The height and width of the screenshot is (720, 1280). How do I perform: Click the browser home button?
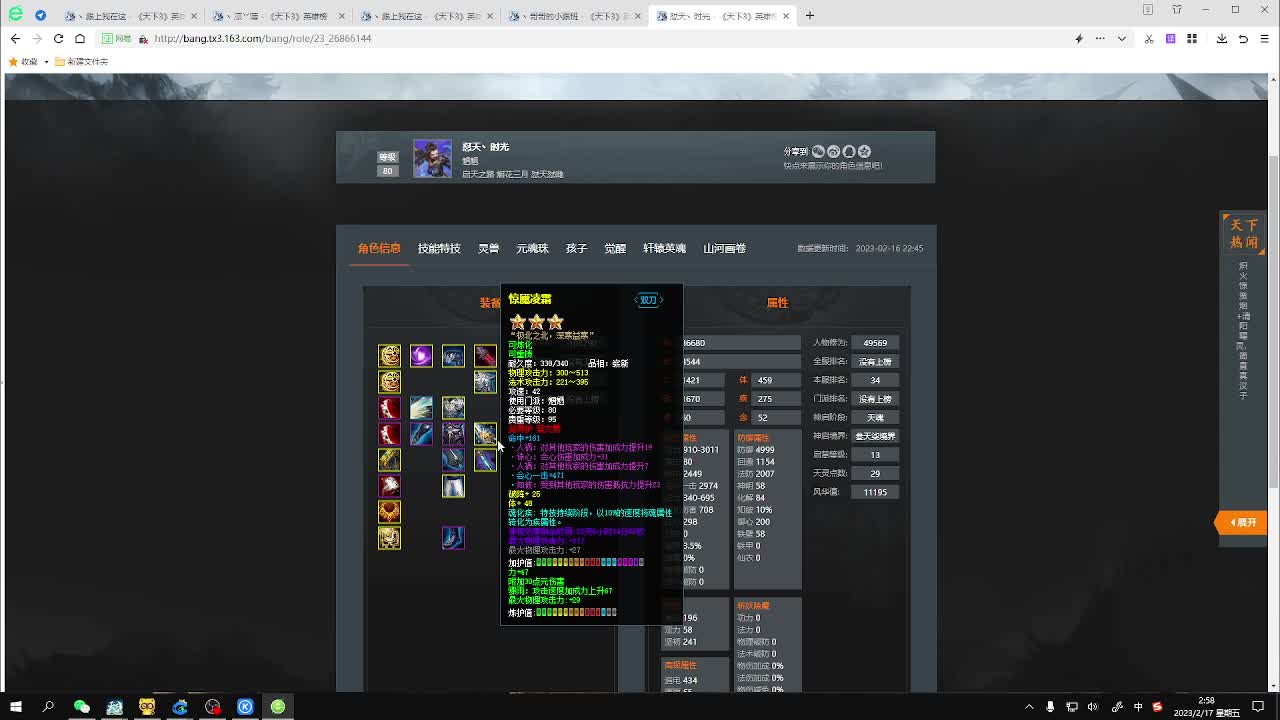click(80, 38)
